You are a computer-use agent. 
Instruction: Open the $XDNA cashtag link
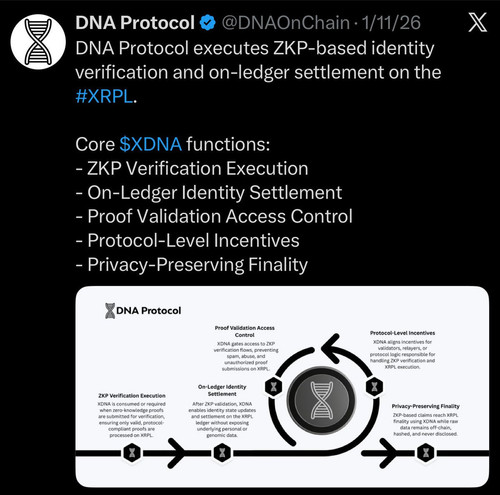click(x=151, y=144)
